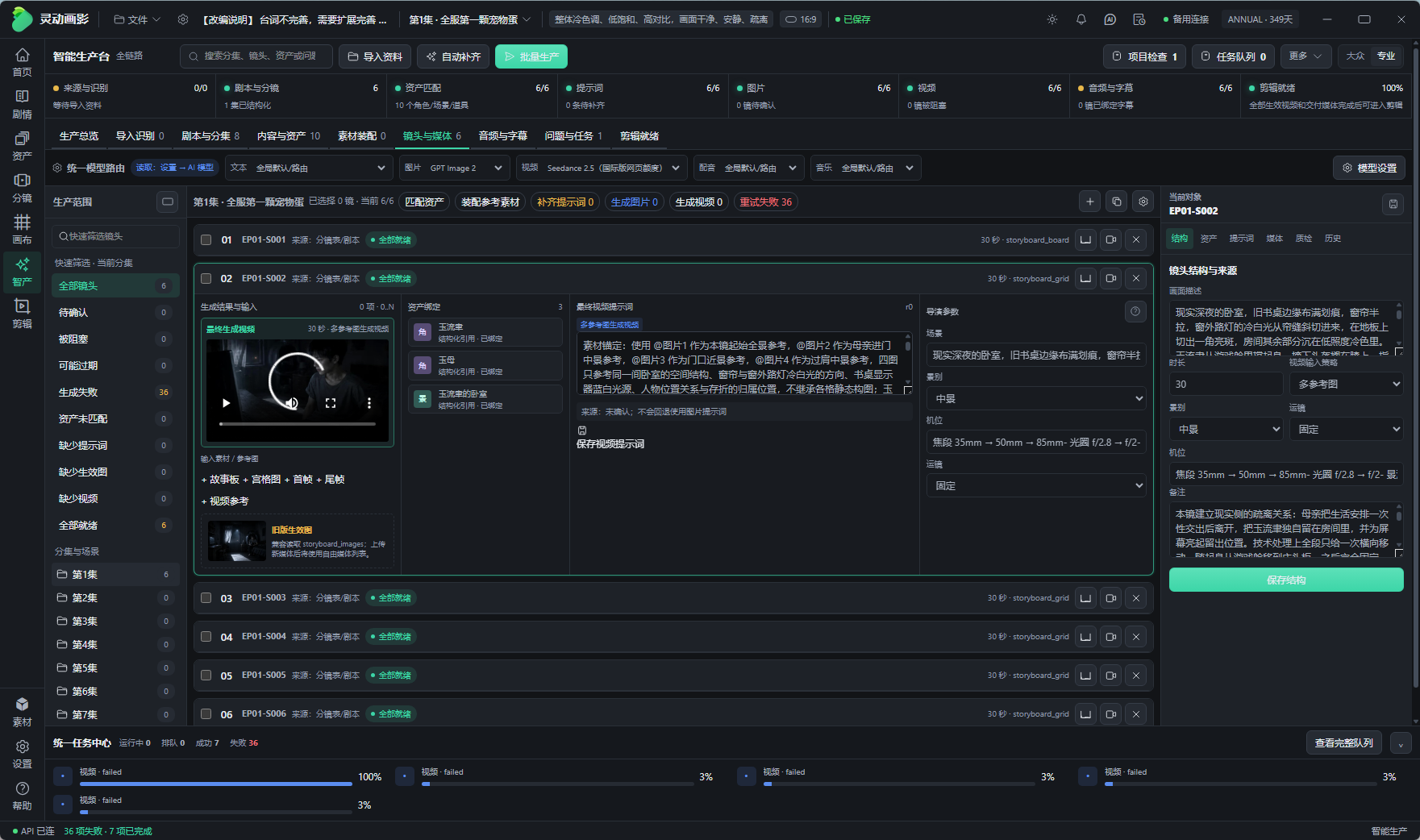
Task: Go to 分镜 in the sidebar
Action: (22, 187)
